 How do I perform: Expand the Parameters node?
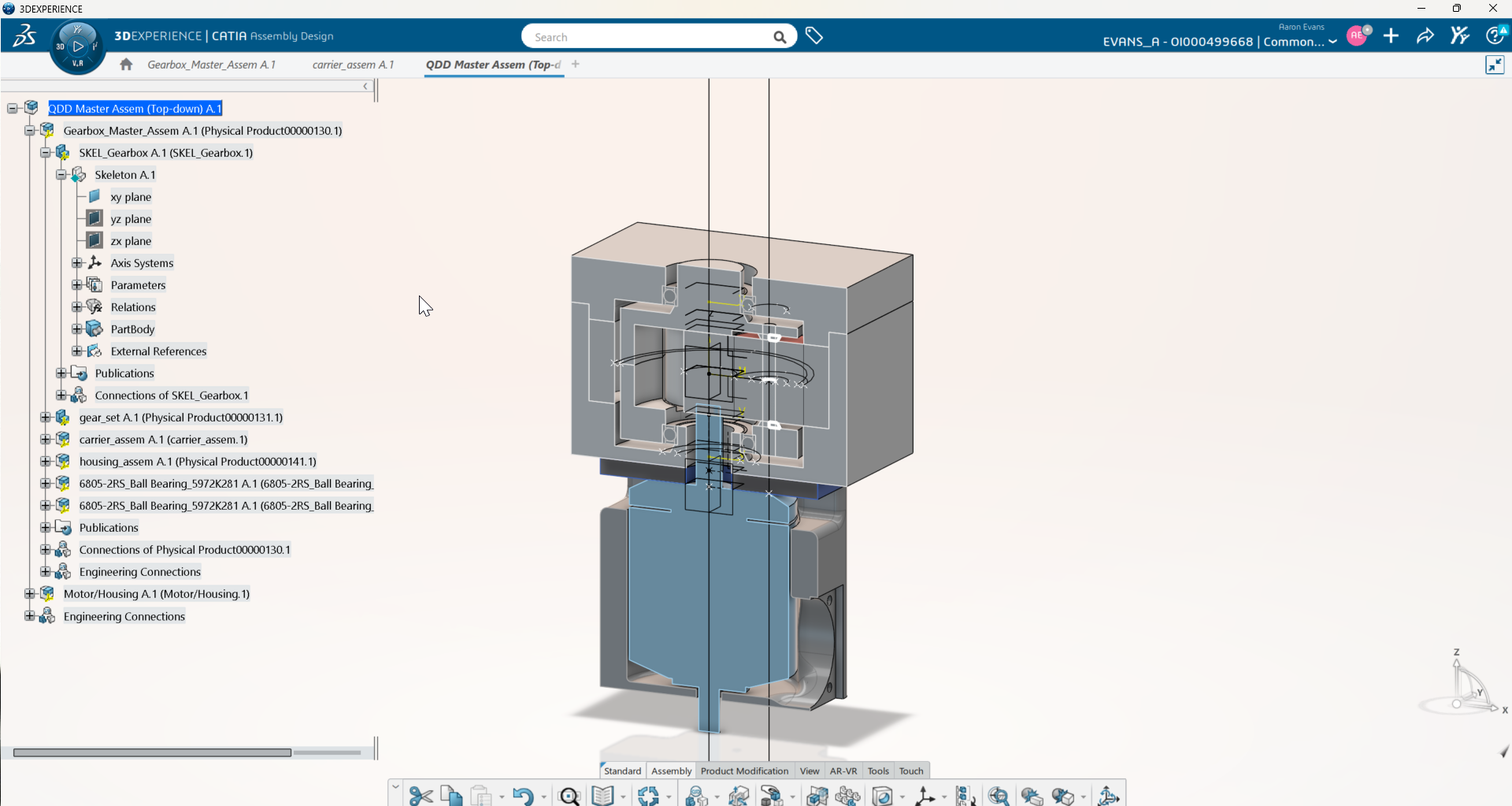[77, 285]
